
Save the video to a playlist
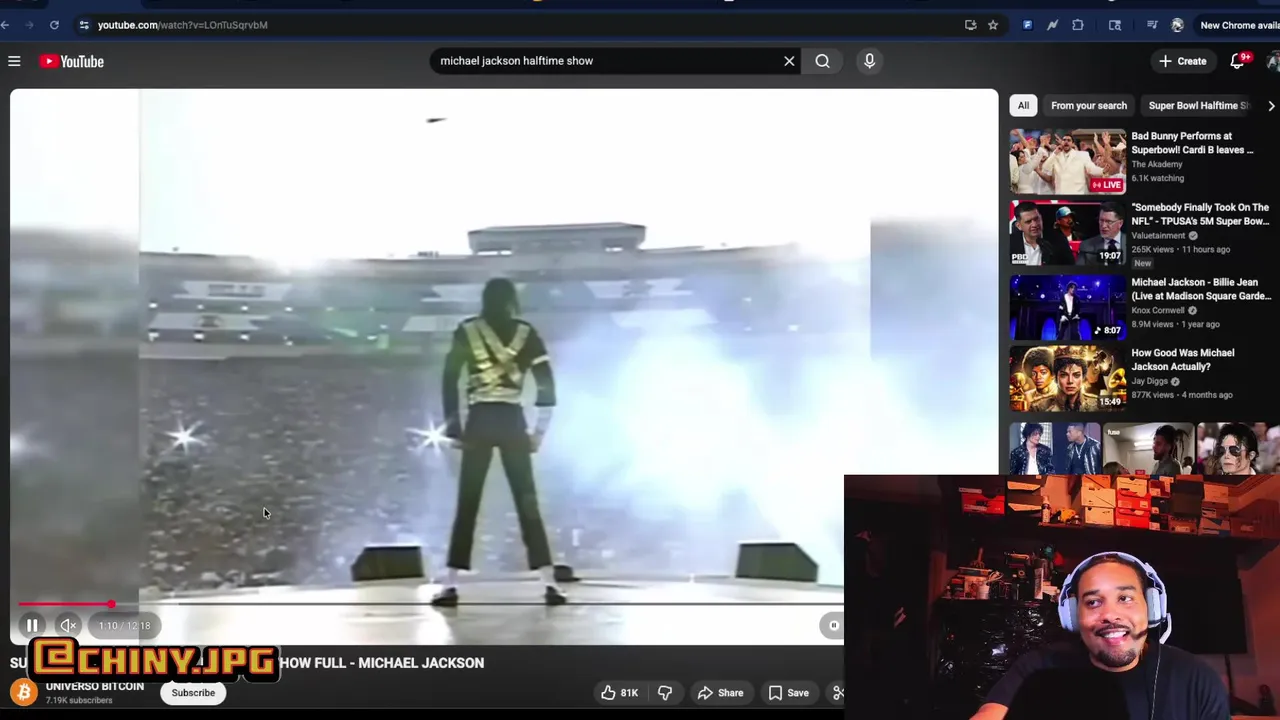click(788, 692)
